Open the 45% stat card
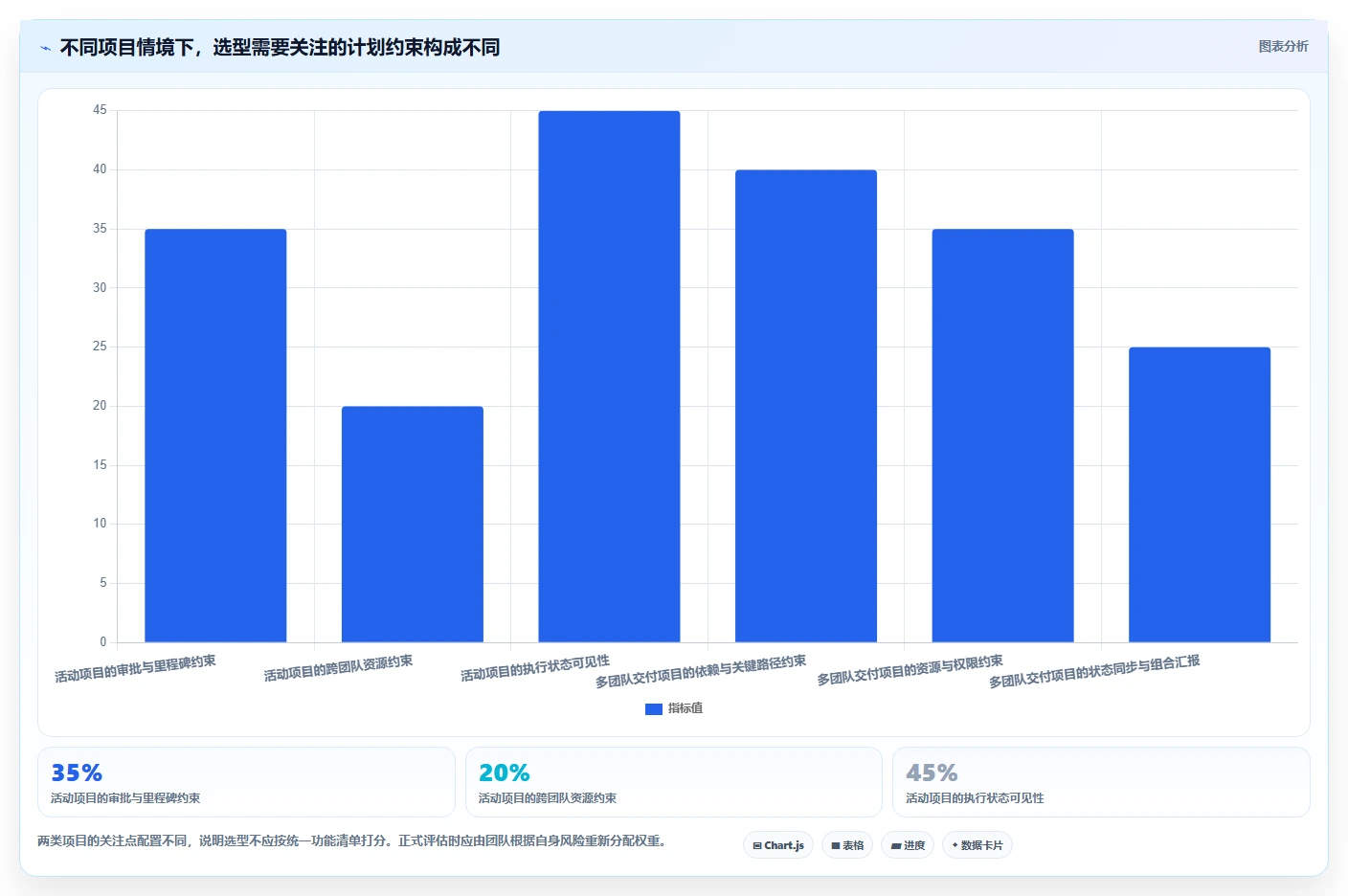 click(x=1101, y=782)
